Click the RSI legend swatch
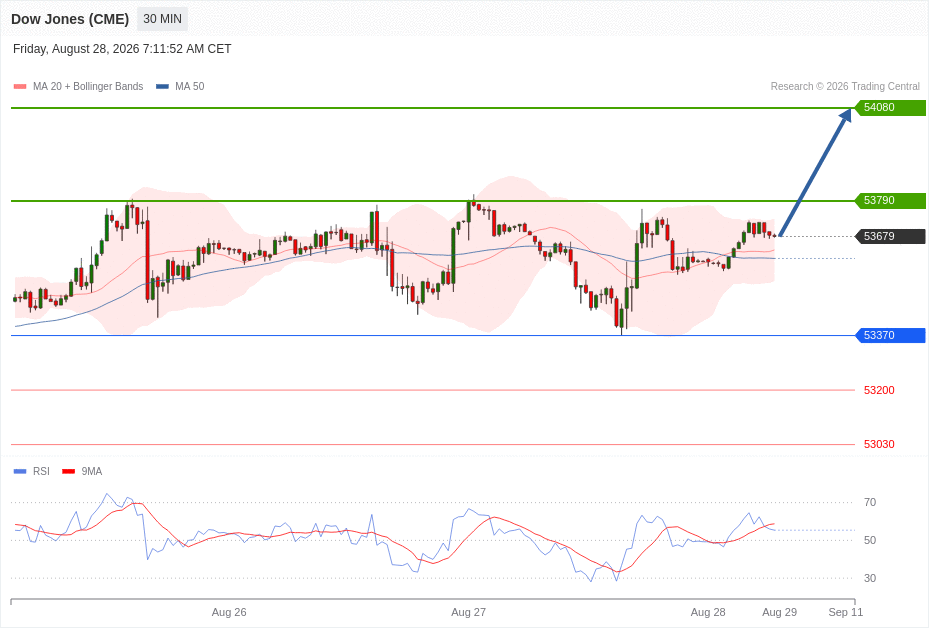 [20, 471]
